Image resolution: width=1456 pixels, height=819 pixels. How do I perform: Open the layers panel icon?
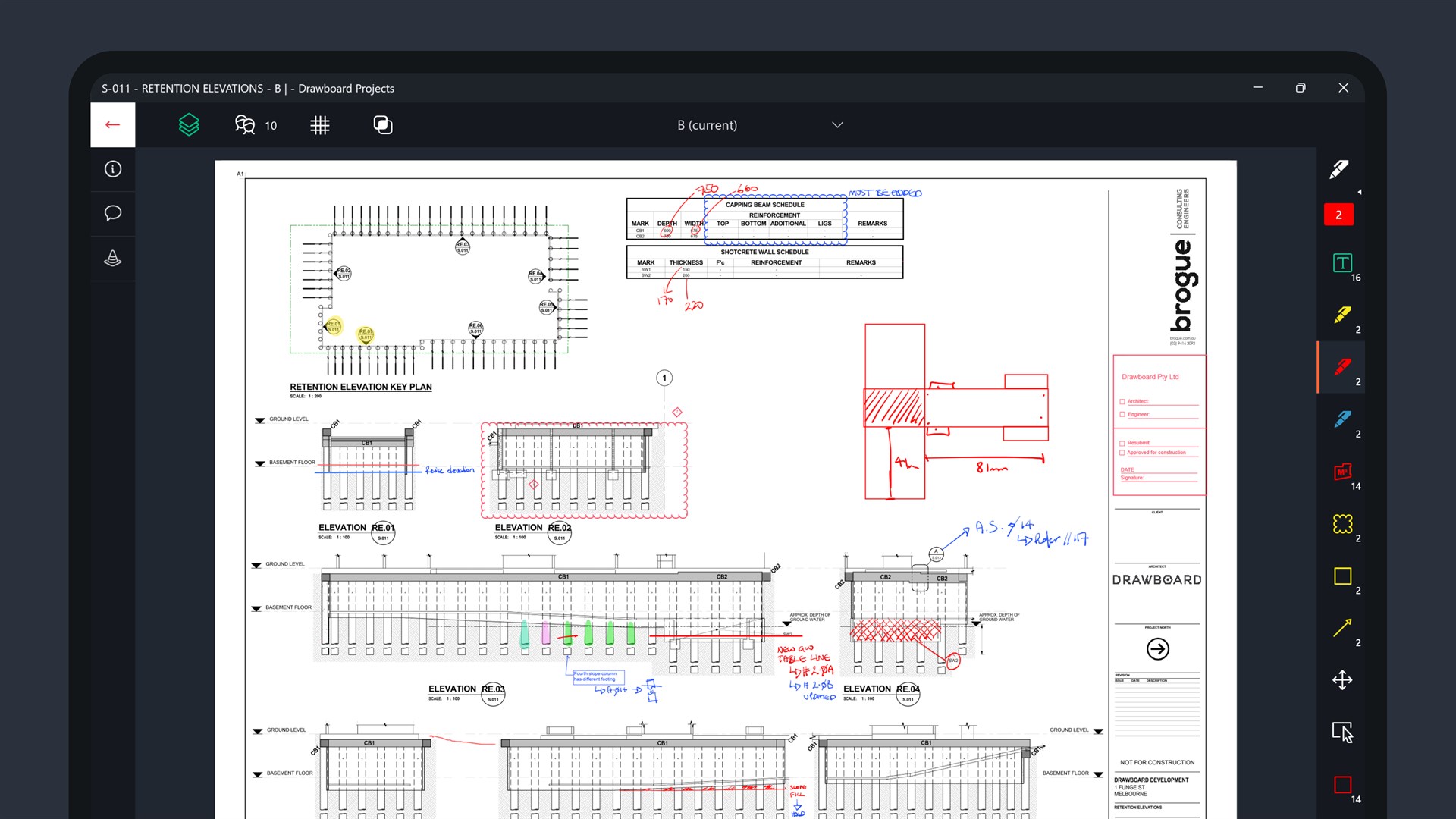point(189,125)
